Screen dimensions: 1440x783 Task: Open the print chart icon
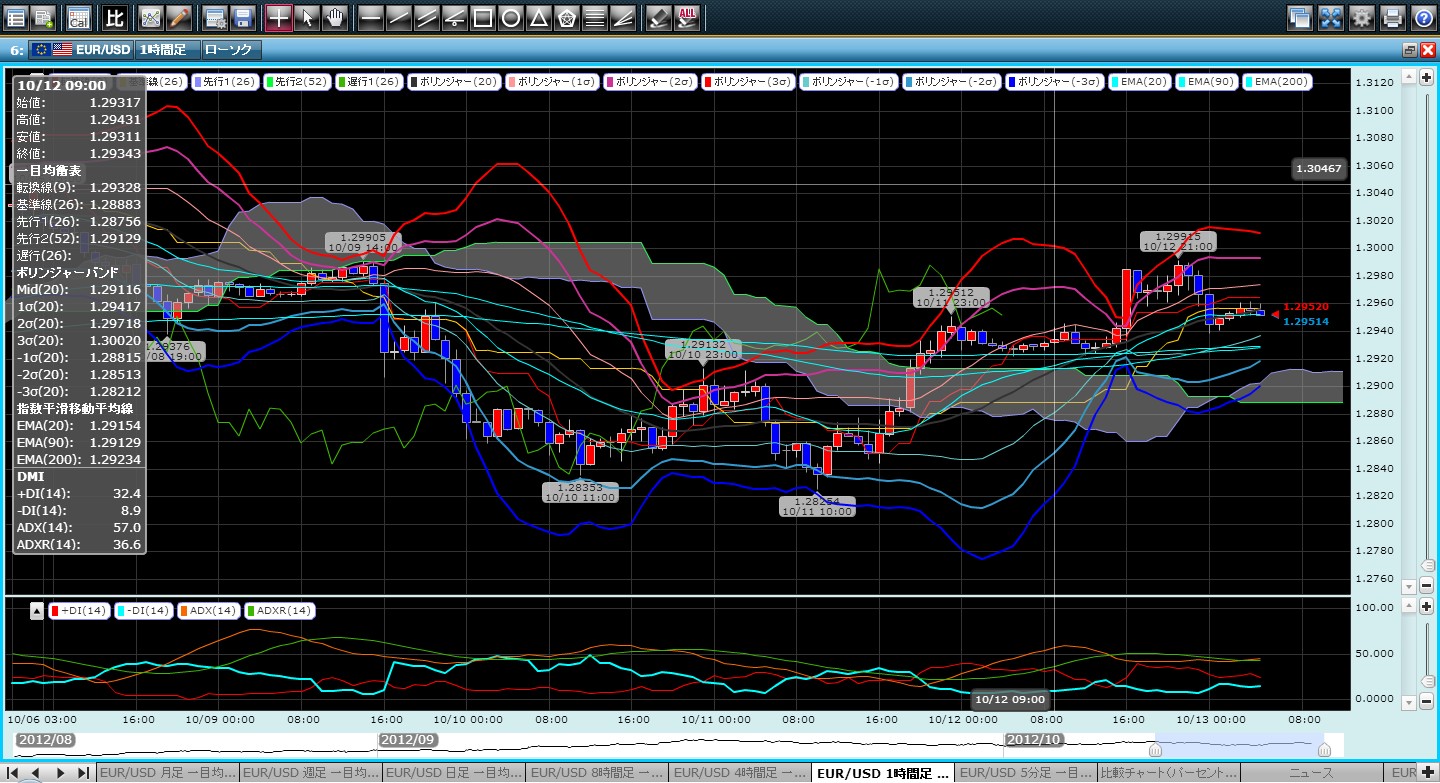coord(1392,17)
